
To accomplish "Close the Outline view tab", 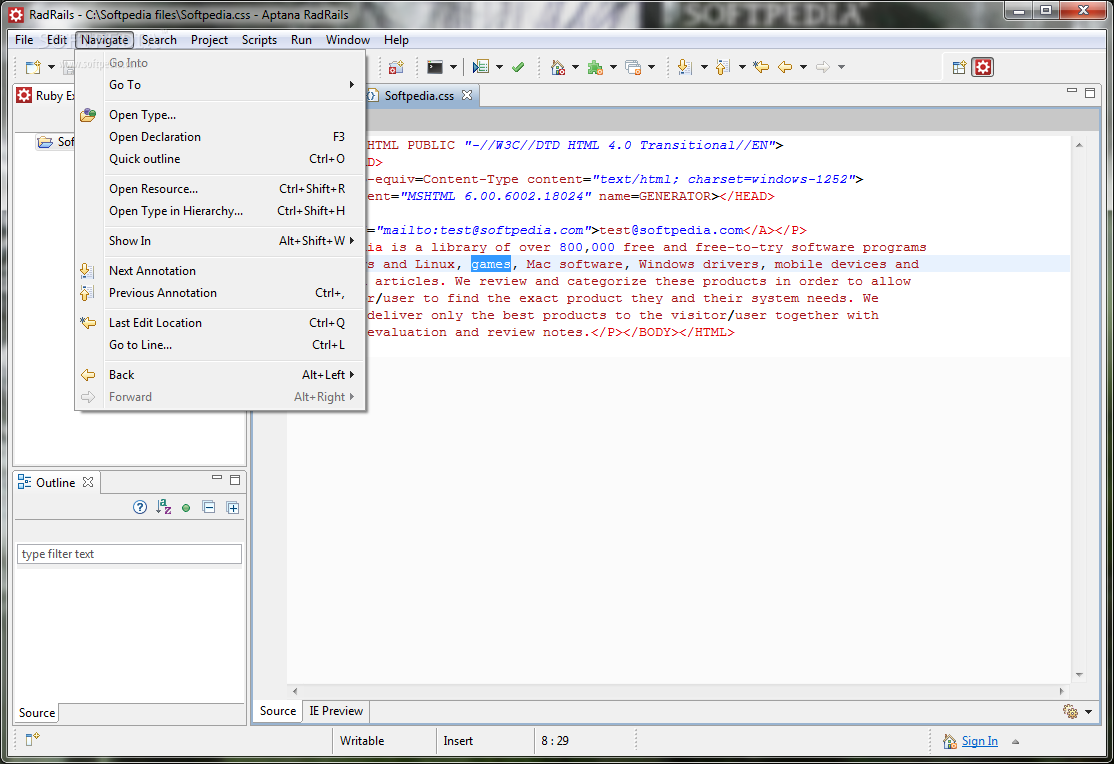I will 88,482.
